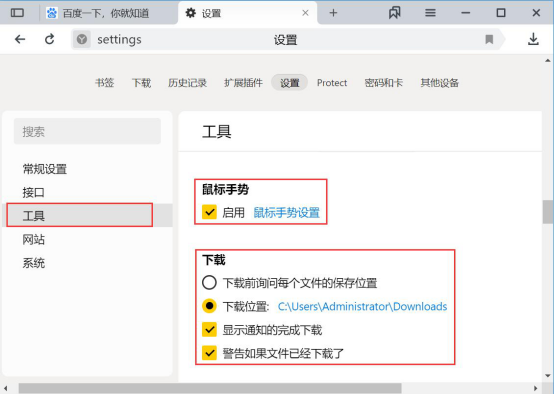Focus the 搜索 settings search field

[x=87, y=131]
